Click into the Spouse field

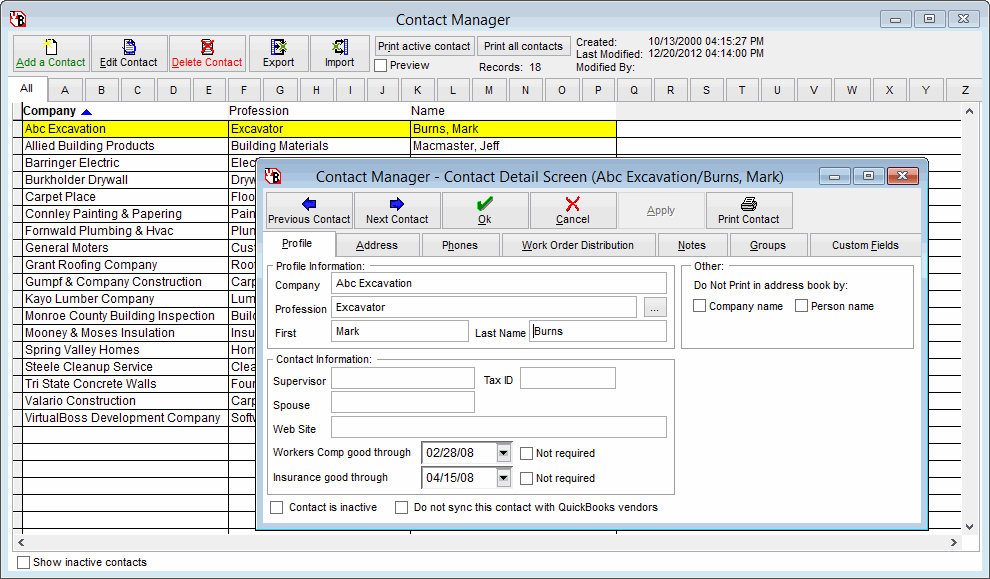click(403, 402)
